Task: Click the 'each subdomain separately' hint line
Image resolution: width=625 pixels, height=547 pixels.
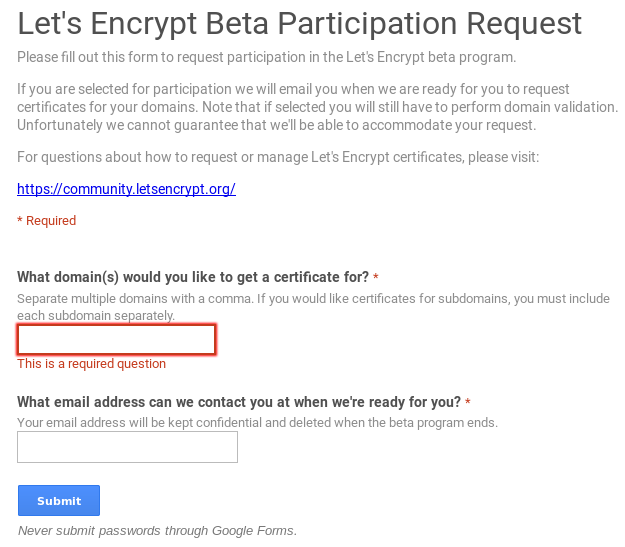Action: point(95,315)
